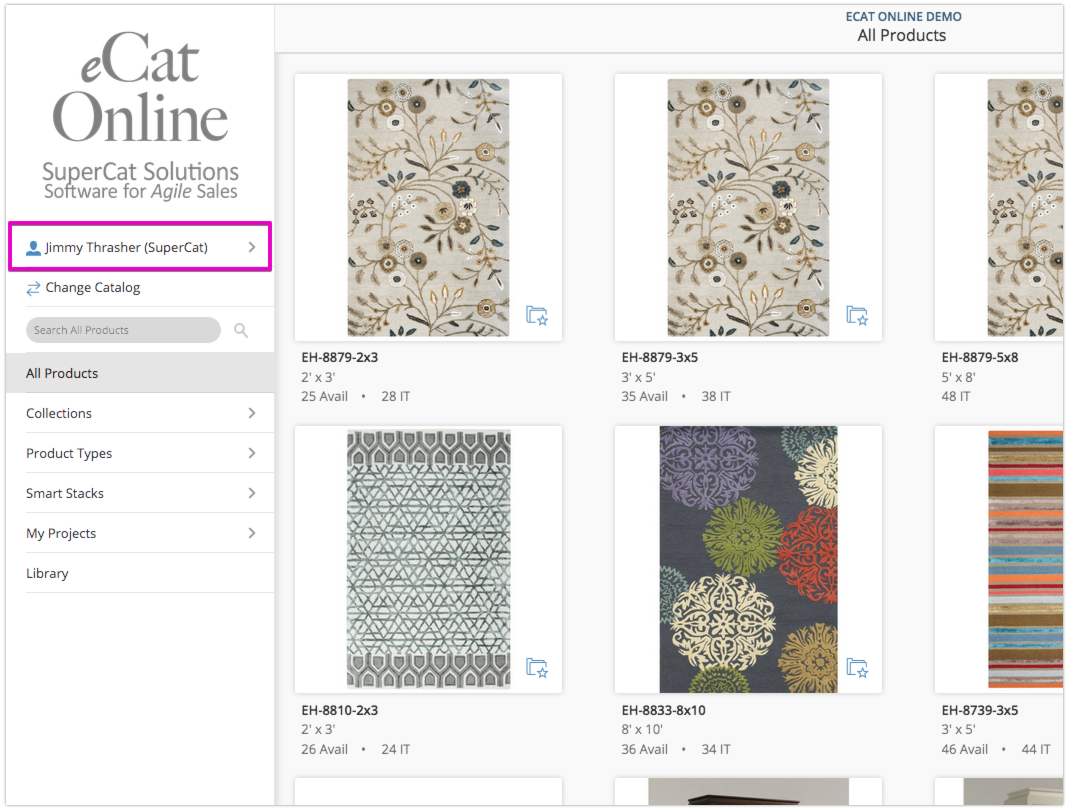
Task: Expand the Collections chevron
Action: coord(252,414)
